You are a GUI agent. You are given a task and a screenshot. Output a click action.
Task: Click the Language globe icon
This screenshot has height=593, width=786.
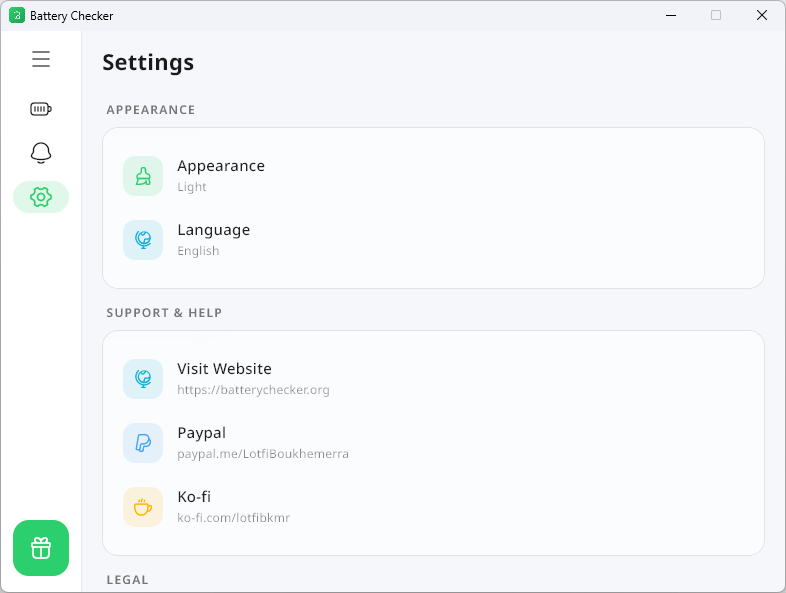(x=143, y=240)
